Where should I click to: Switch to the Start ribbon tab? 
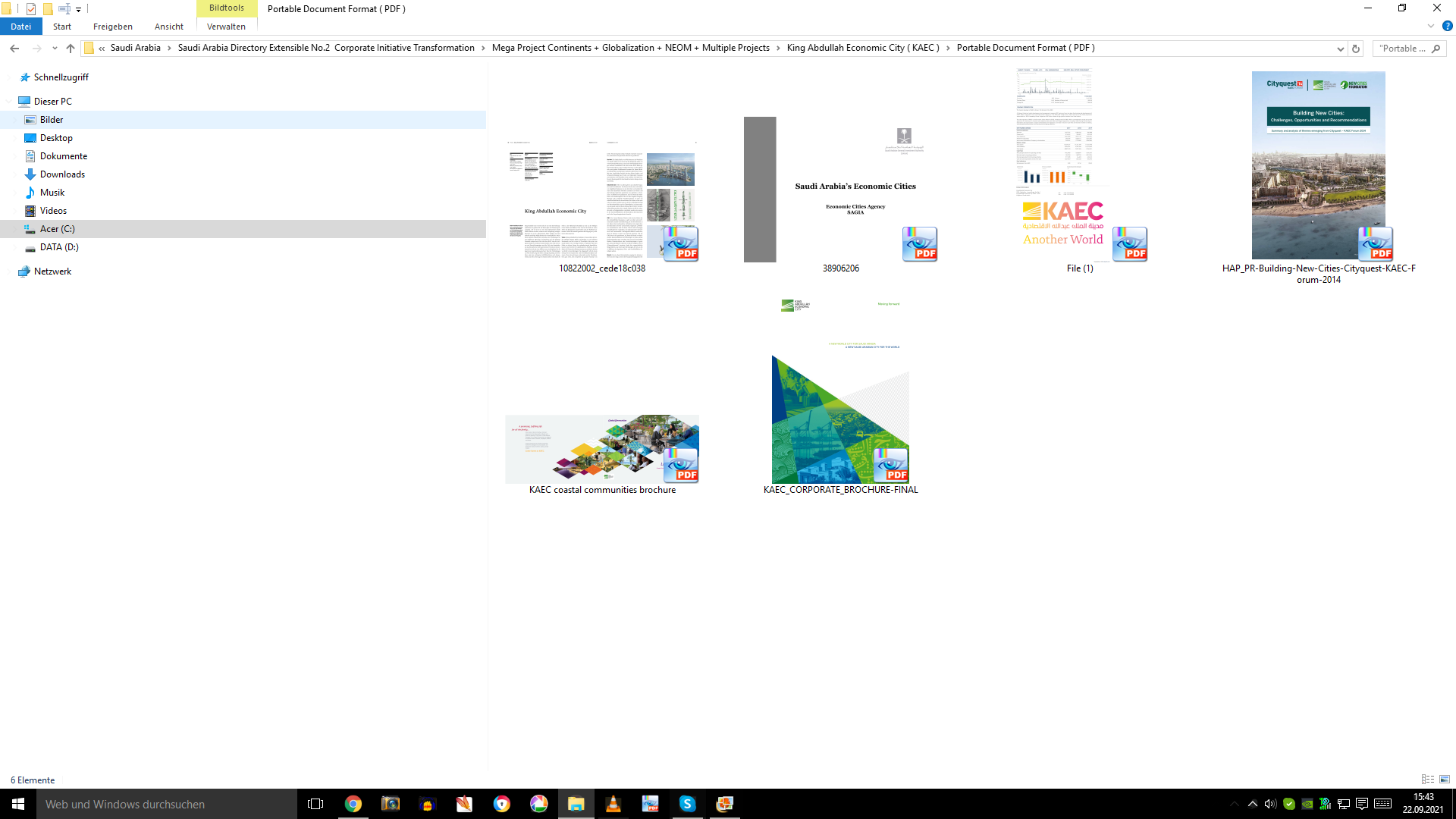coord(62,27)
